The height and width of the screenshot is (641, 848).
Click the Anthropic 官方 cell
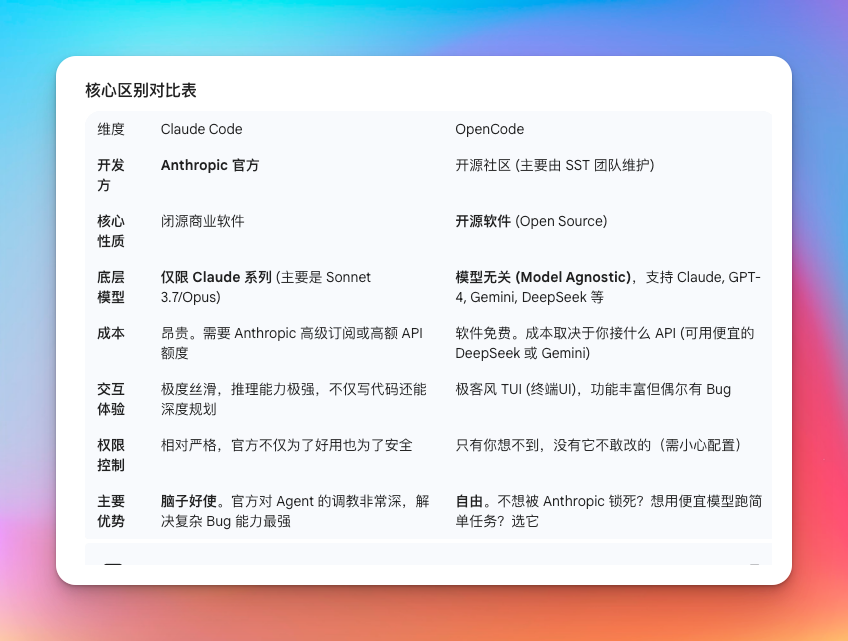click(210, 166)
